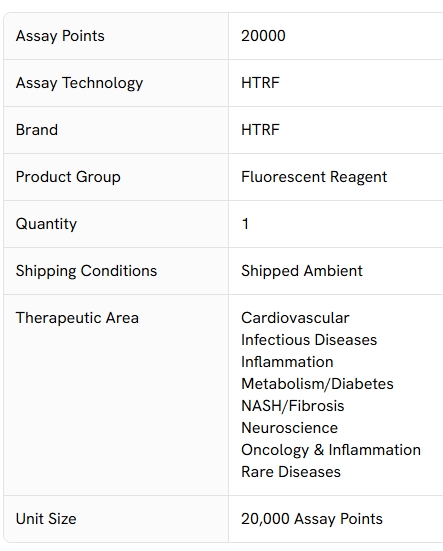Click the Quantity label
The width and height of the screenshot is (443, 551).
(46, 224)
